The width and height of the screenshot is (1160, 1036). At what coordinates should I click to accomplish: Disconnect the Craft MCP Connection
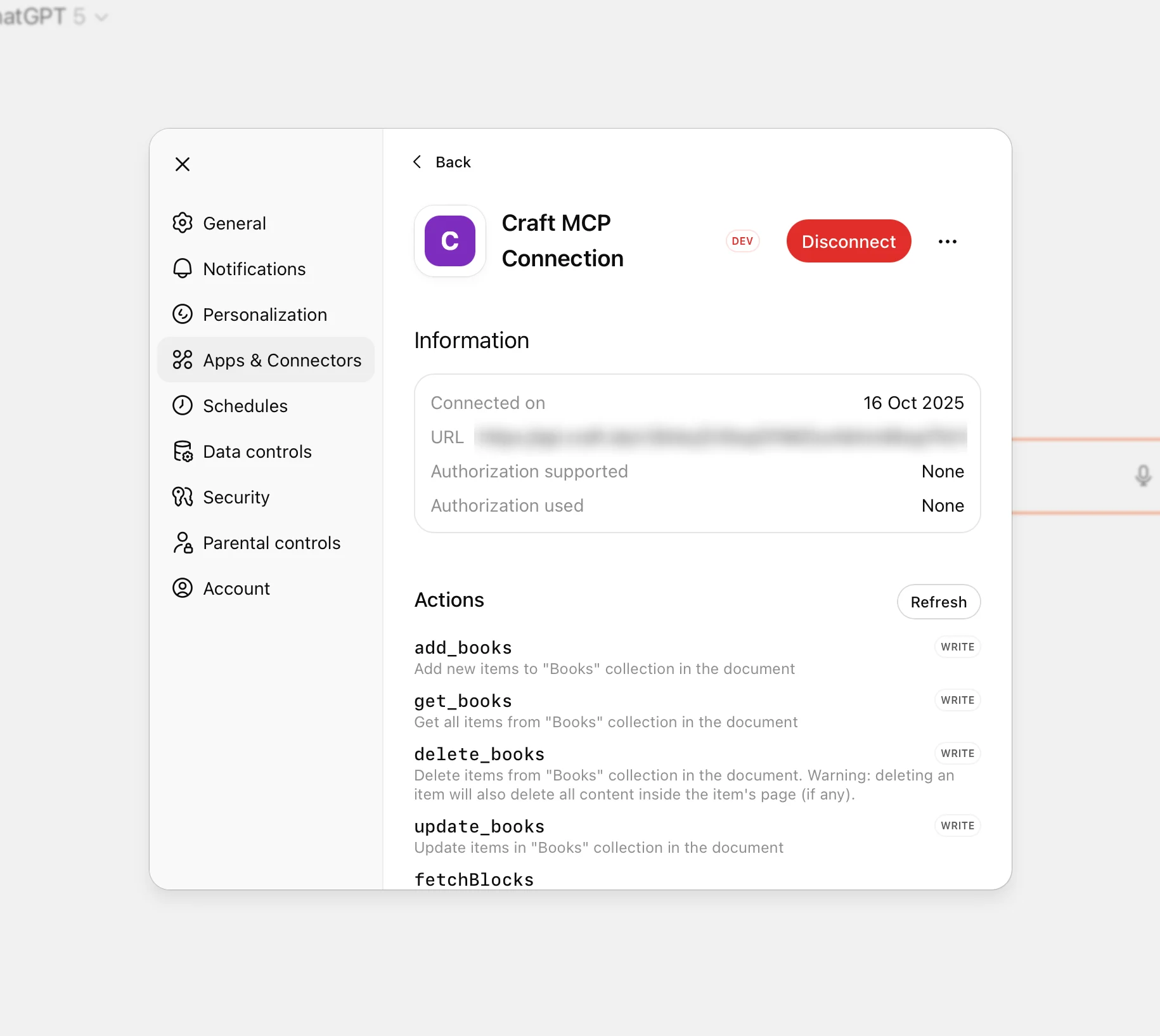[x=848, y=241]
